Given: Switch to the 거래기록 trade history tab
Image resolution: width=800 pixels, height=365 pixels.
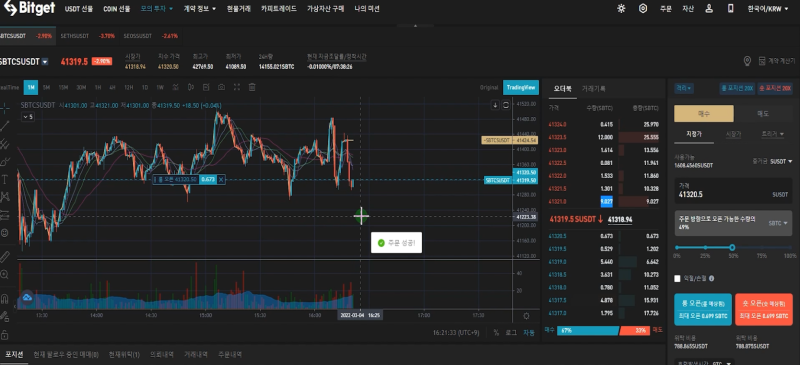Looking at the screenshot, I should 594,89.
